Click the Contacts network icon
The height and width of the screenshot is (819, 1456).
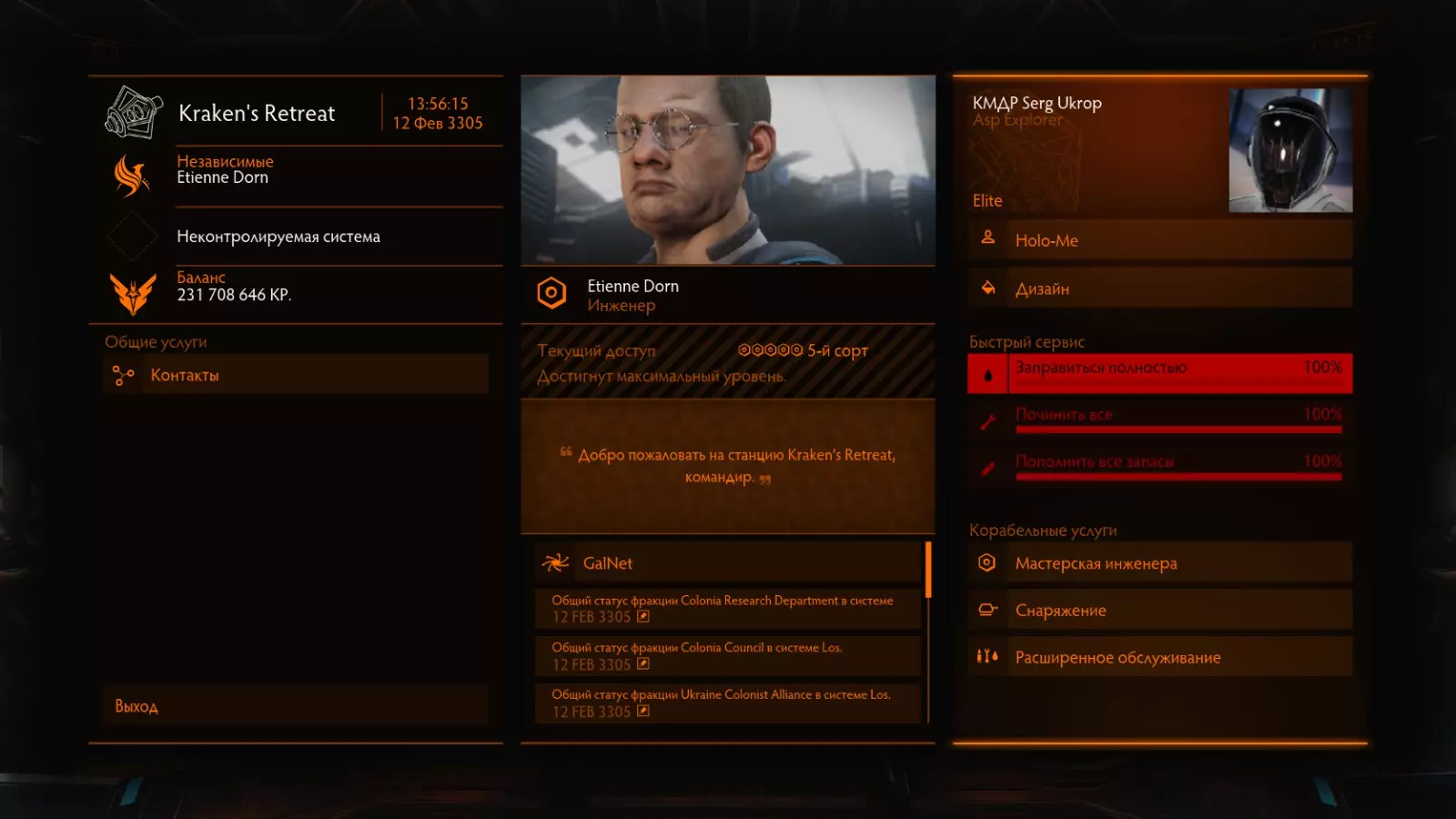tap(123, 375)
